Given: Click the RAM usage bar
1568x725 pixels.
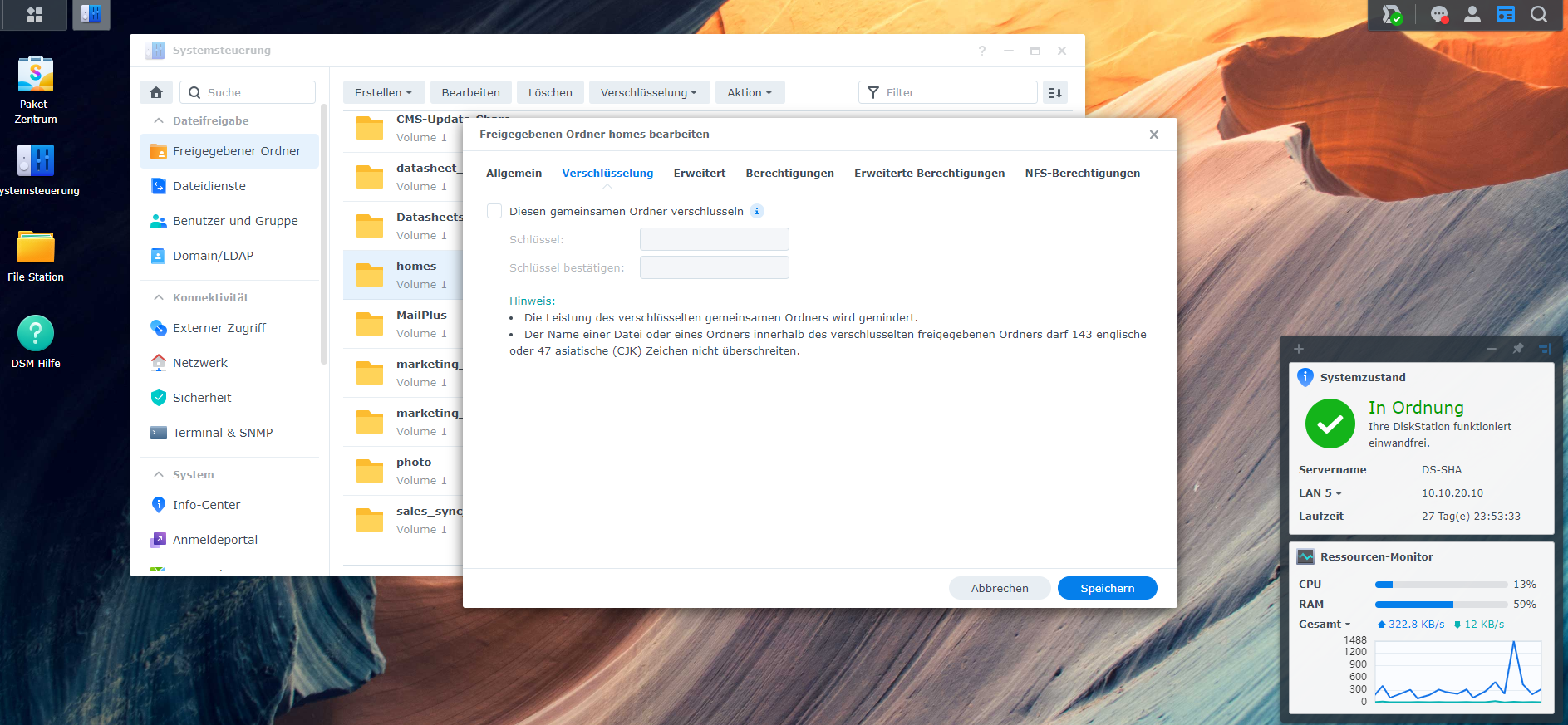Looking at the screenshot, I should (1441, 605).
